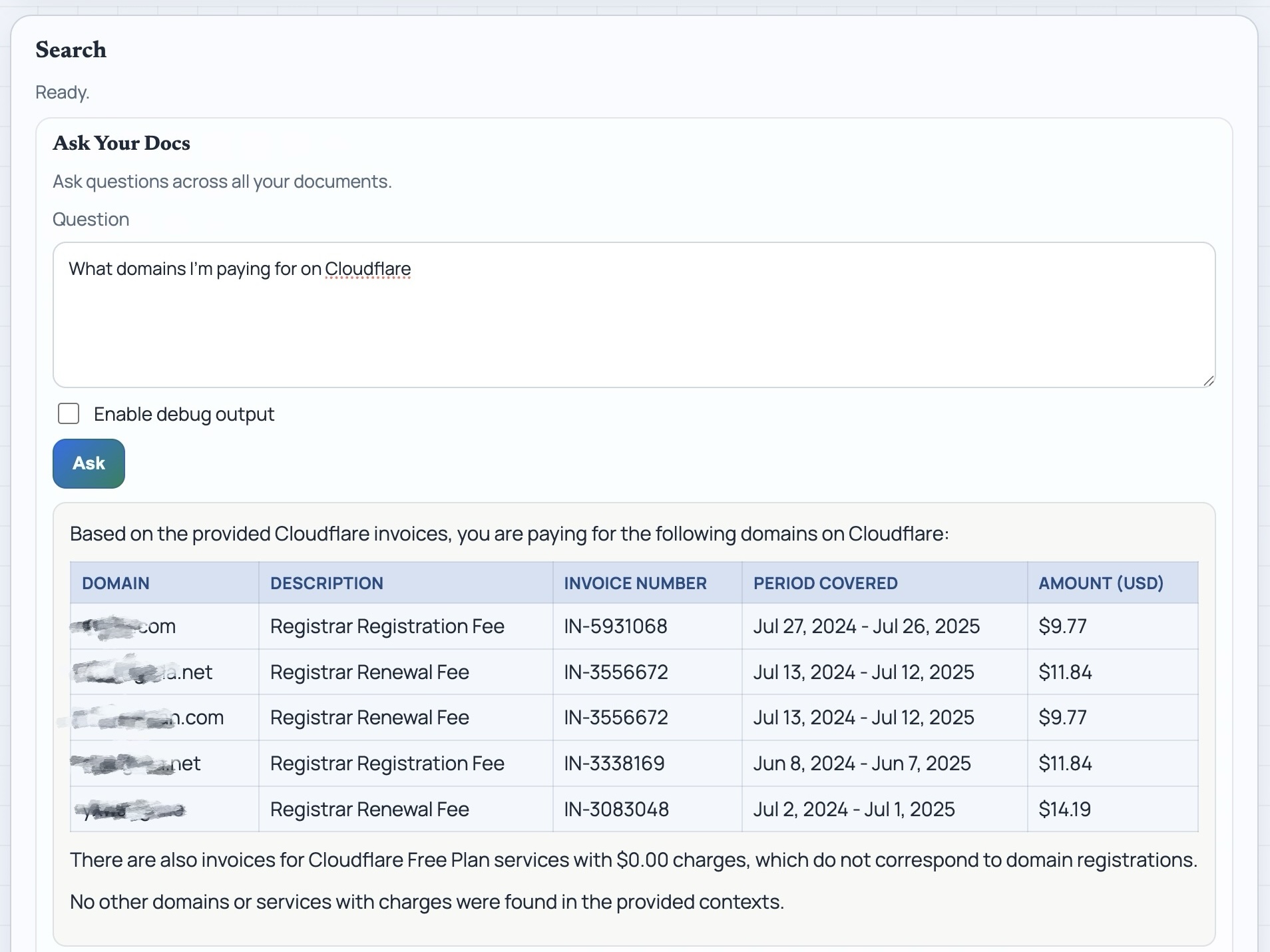Click the INVOICE NUMBER column header
Viewport: 1270px width, 952px height.
click(x=635, y=583)
